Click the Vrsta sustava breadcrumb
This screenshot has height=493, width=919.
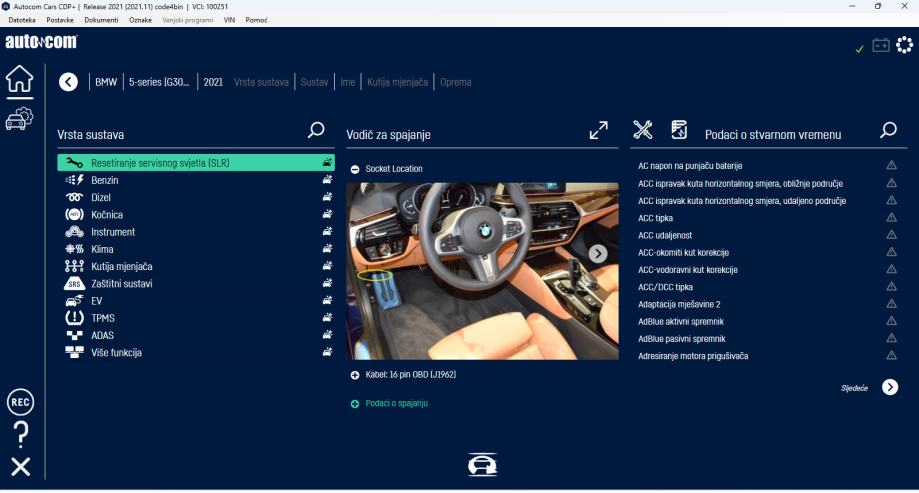click(261, 82)
